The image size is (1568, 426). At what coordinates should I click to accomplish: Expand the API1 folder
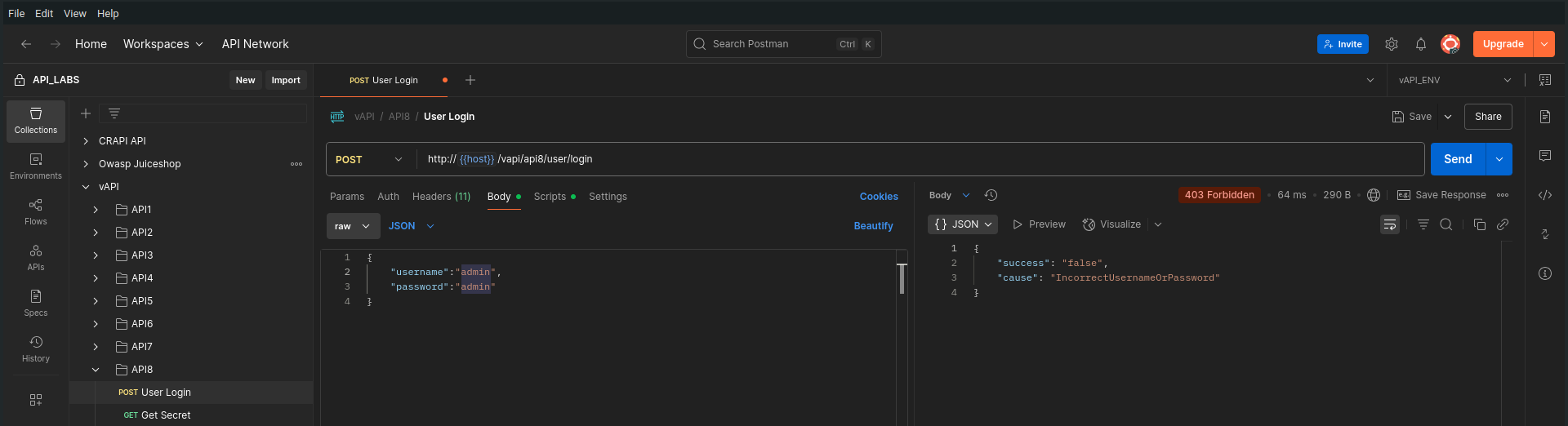point(96,210)
